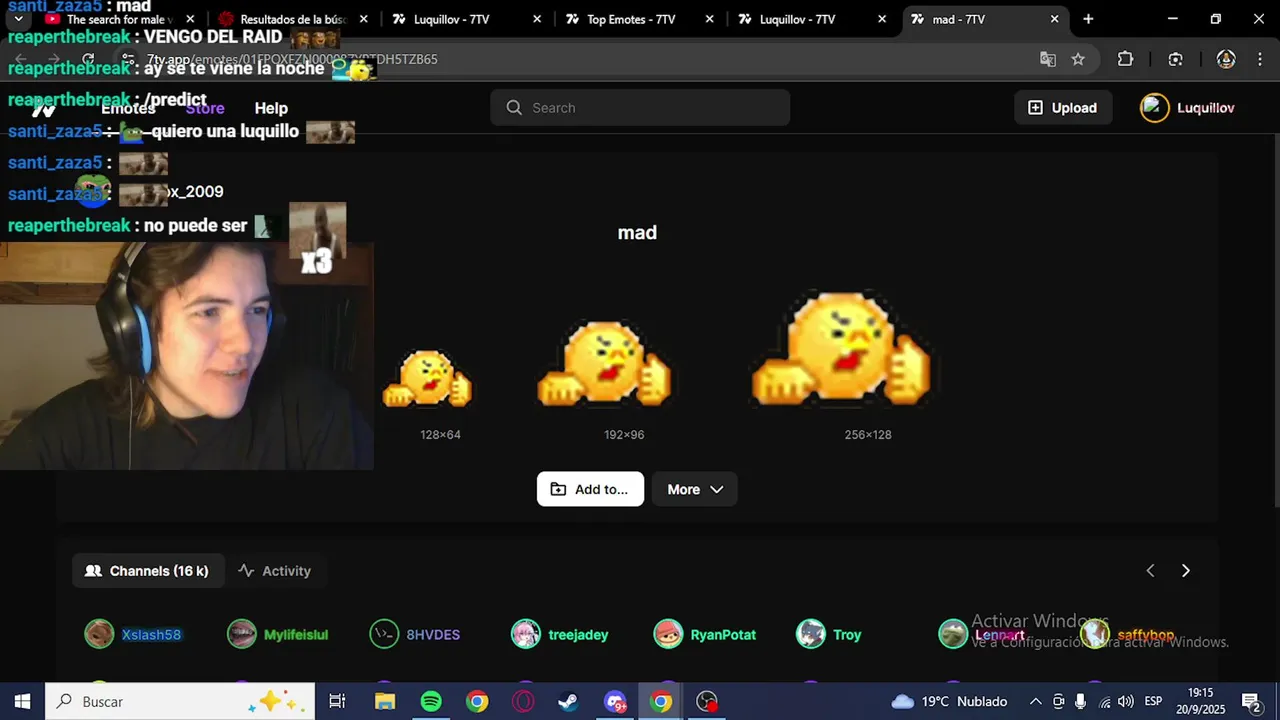Open the Luquillov username link
1280x720 pixels.
point(1205,108)
